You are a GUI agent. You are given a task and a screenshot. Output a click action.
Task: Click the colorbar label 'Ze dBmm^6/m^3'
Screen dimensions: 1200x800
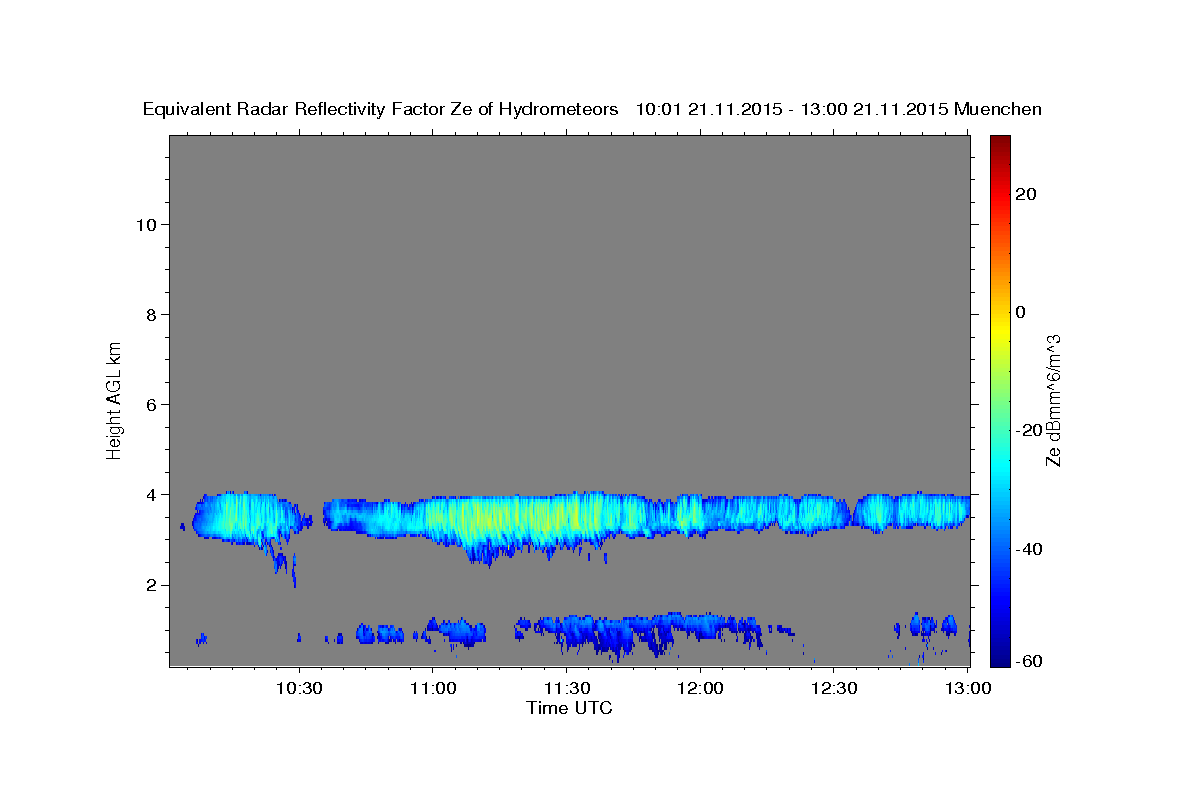tap(1053, 400)
